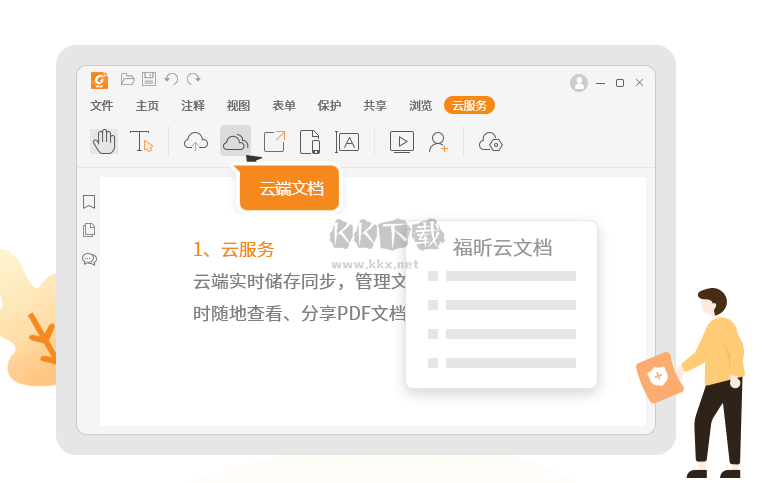Open the bookmarks side panel
Viewport: 771px width, 483px height.
(89, 202)
